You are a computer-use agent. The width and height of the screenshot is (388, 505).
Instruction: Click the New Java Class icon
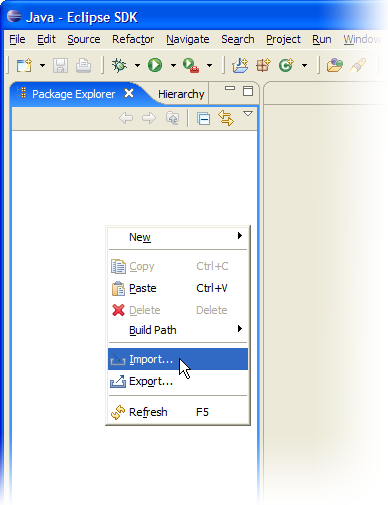pyautogui.click(x=286, y=65)
